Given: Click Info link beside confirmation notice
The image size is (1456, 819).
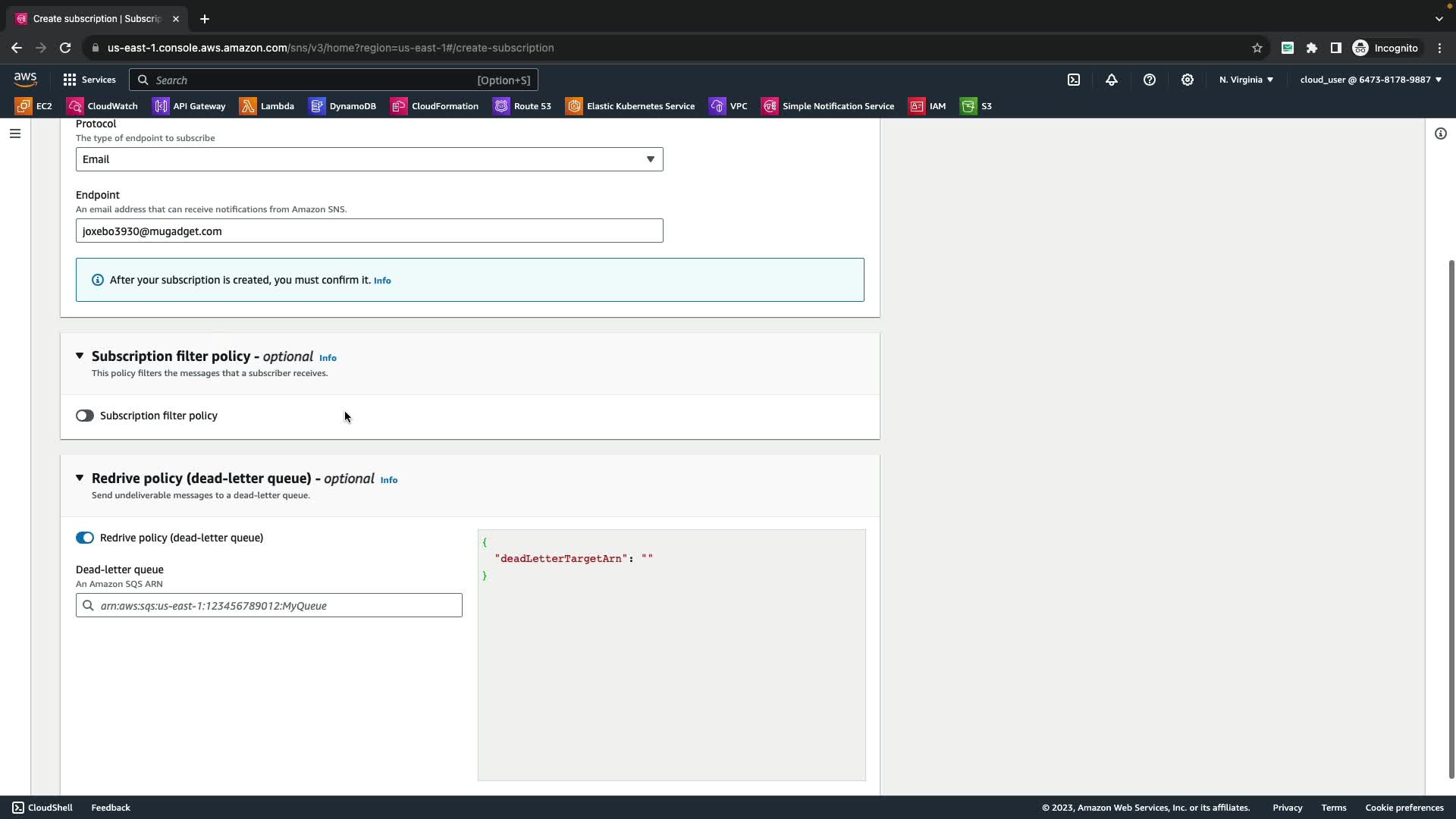Looking at the screenshot, I should click(x=382, y=281).
